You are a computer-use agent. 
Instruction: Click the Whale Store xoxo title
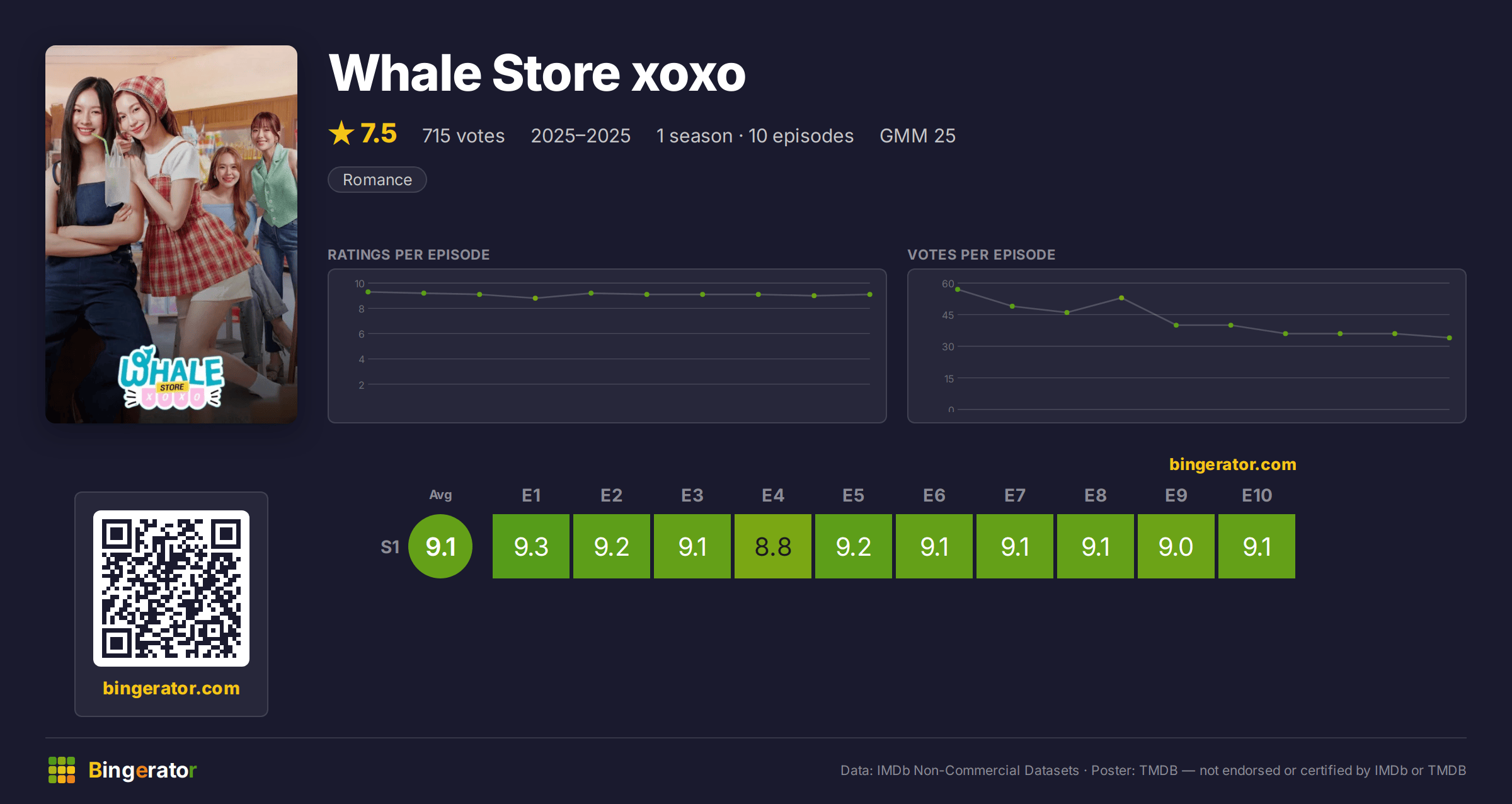[537, 73]
